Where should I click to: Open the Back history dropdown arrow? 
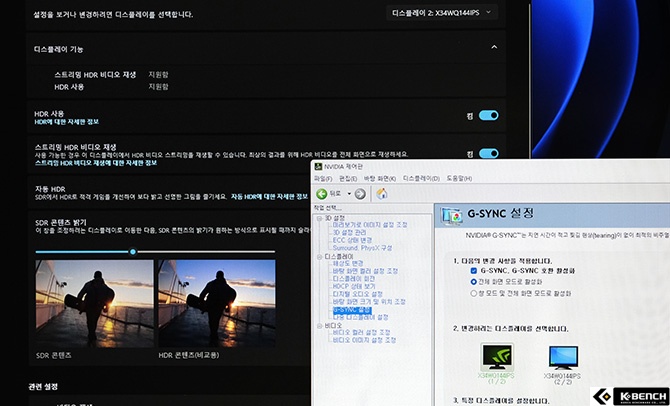(349, 194)
